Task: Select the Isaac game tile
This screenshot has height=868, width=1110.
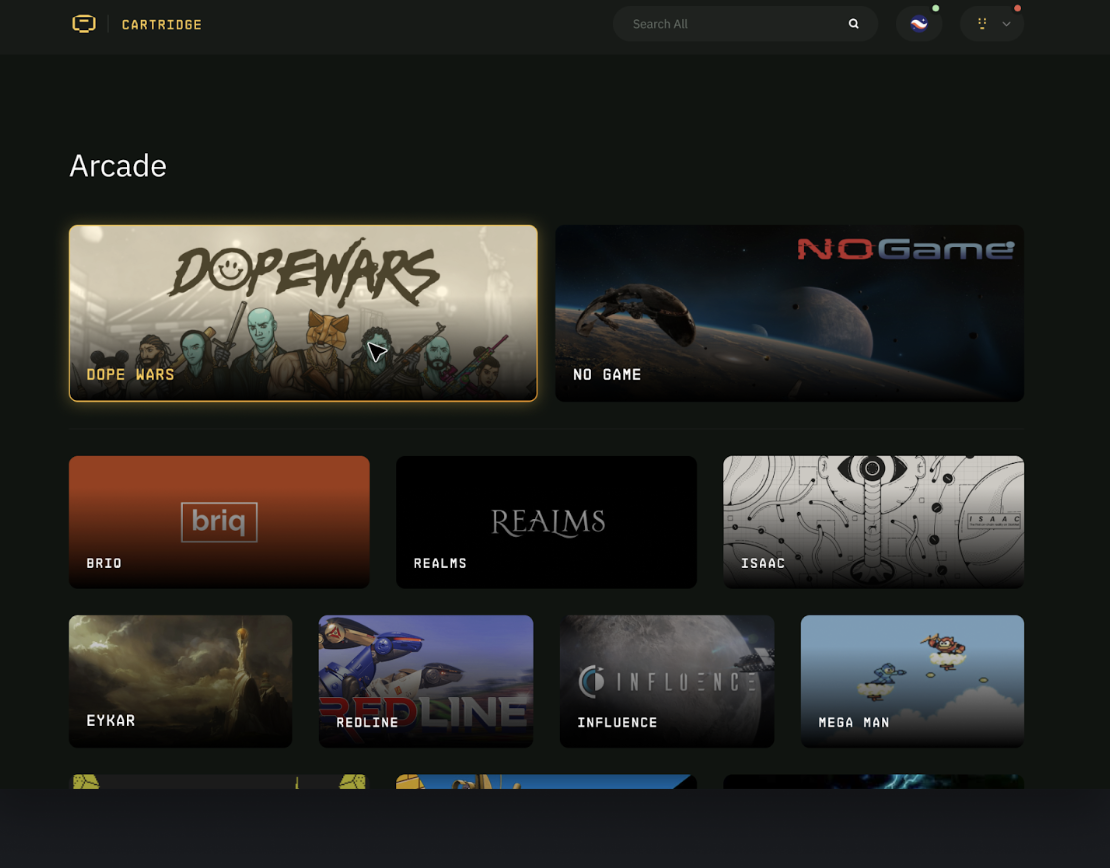Action: (x=873, y=521)
